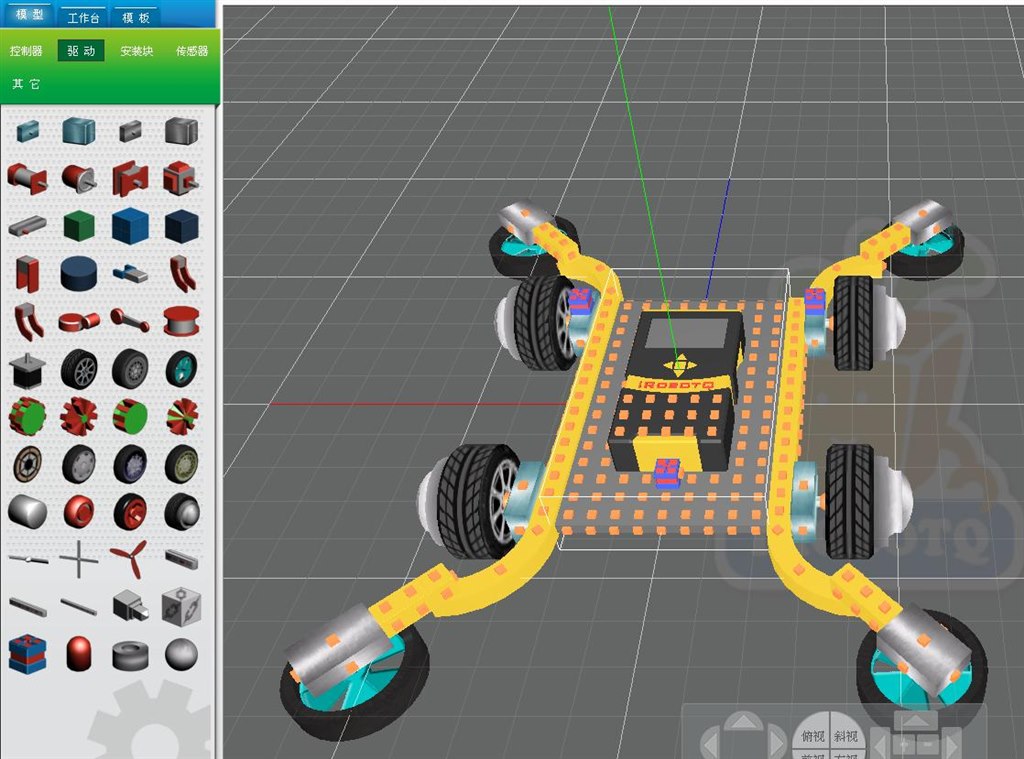Click the zoom in plus button
Viewport: 1024px width, 759px height.
(904, 745)
